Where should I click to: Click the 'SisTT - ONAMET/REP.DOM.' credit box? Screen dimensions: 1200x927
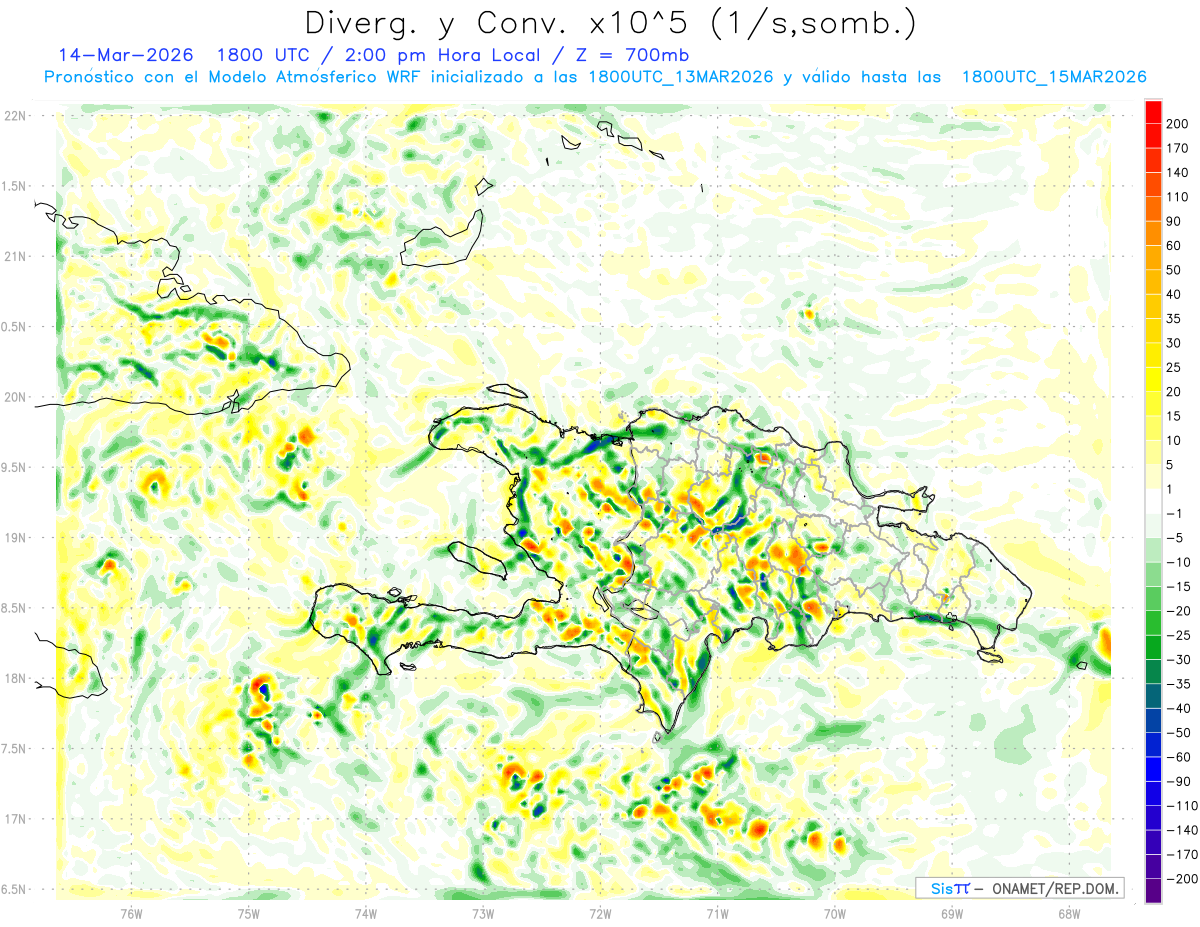(1019, 888)
